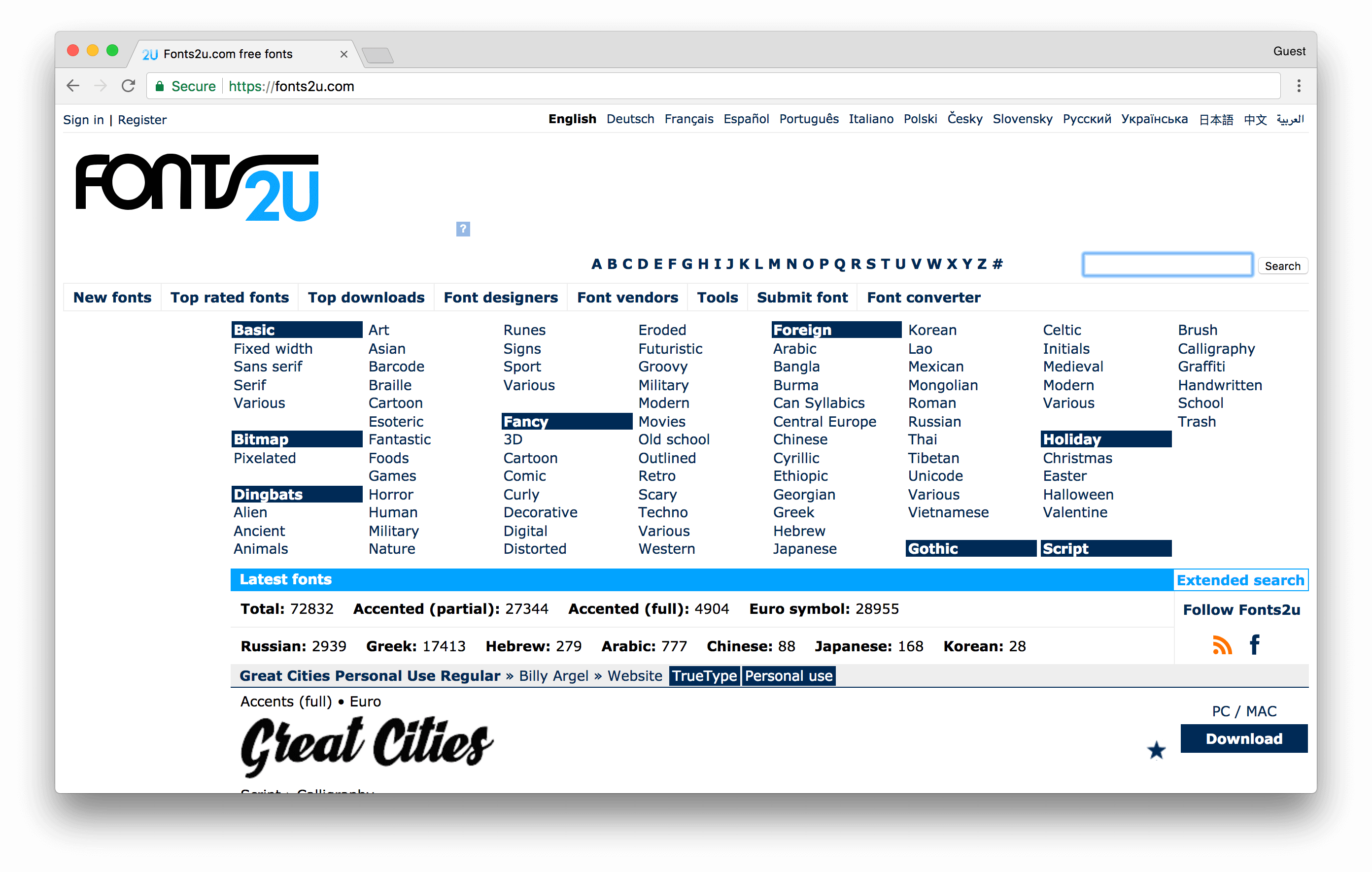Click the Submit font menu item
The height and width of the screenshot is (872, 1372).
802,297
